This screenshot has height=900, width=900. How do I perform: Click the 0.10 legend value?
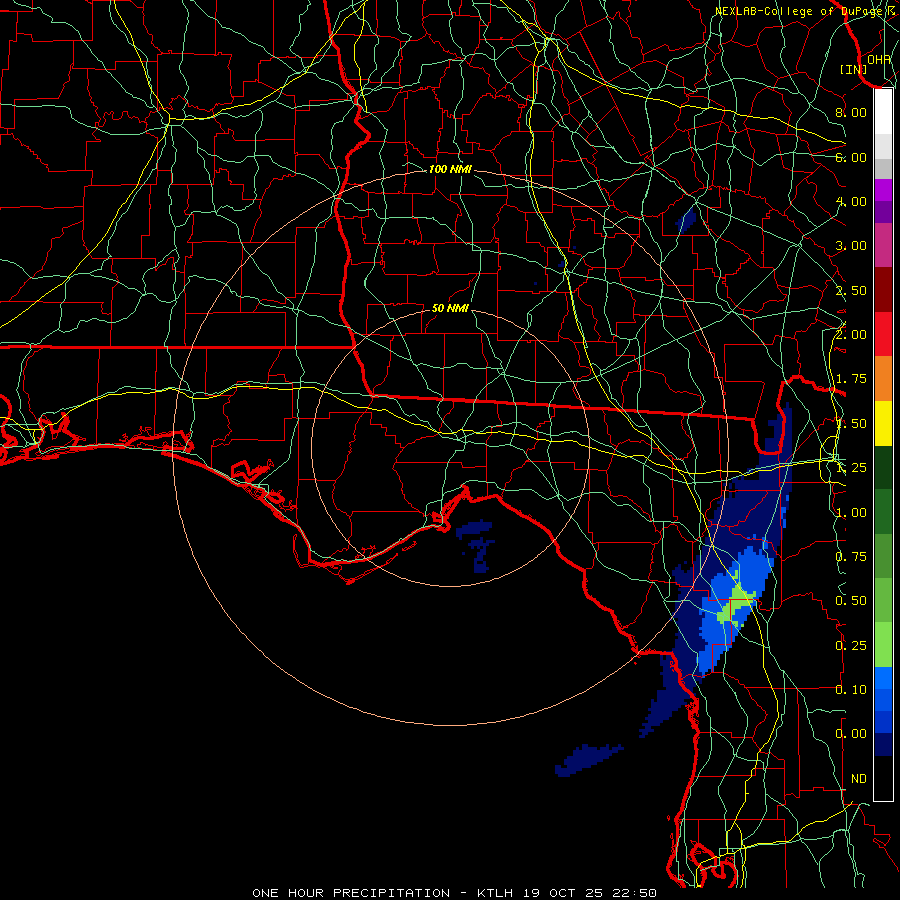coord(851,690)
